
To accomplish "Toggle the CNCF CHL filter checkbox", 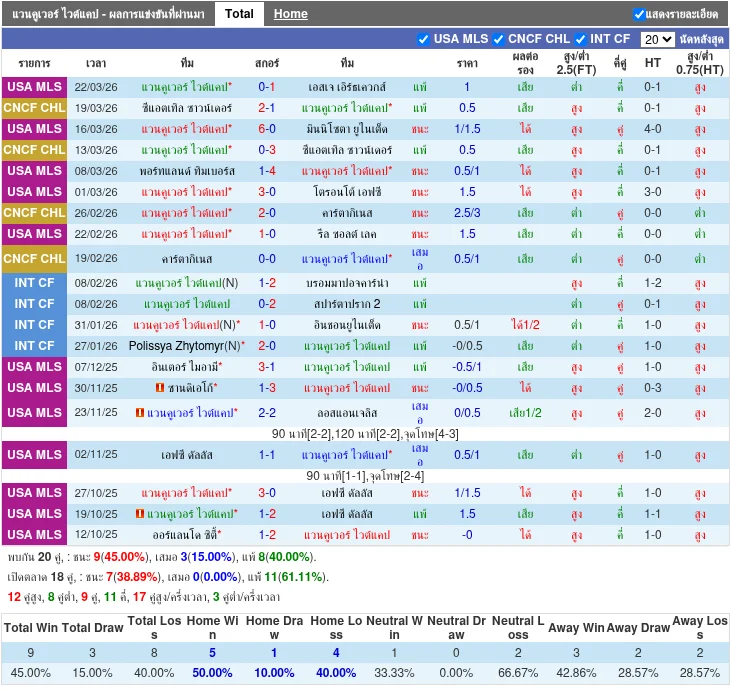I will click(x=497, y=39).
